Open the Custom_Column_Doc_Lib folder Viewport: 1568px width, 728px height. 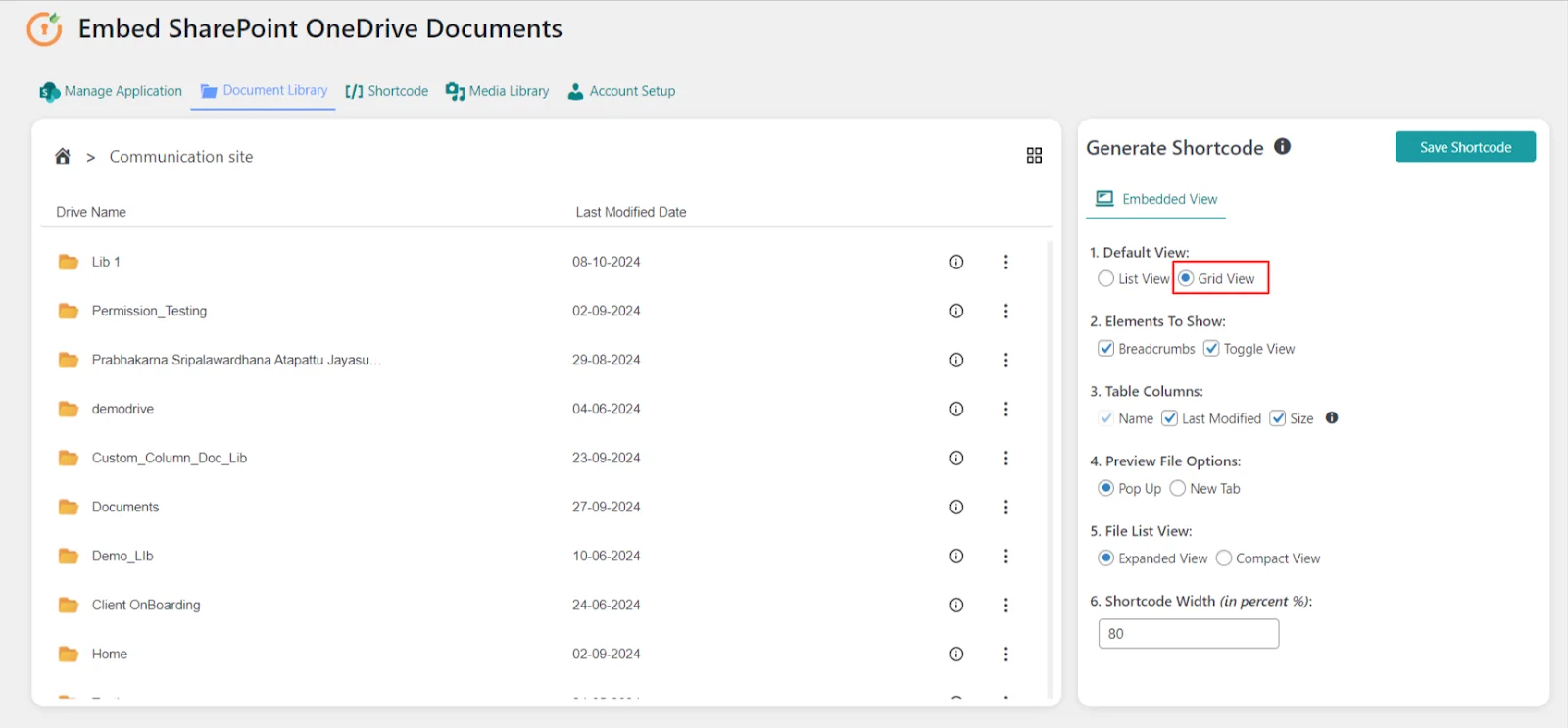tap(170, 458)
